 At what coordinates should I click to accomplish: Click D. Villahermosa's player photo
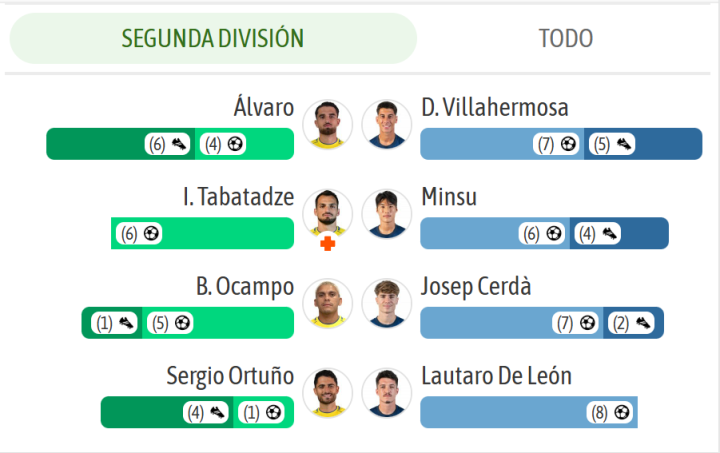click(387, 124)
